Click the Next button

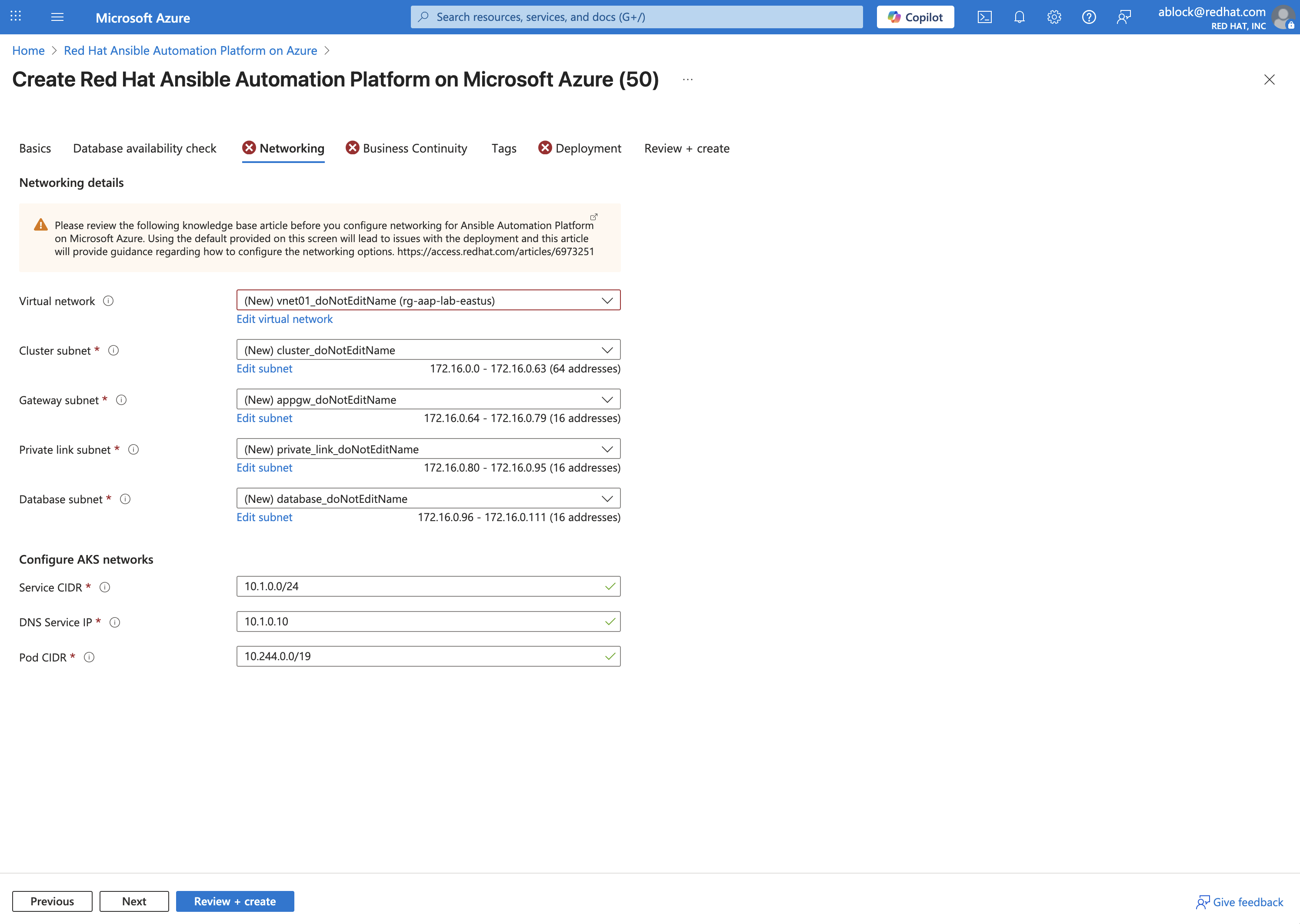(x=134, y=901)
